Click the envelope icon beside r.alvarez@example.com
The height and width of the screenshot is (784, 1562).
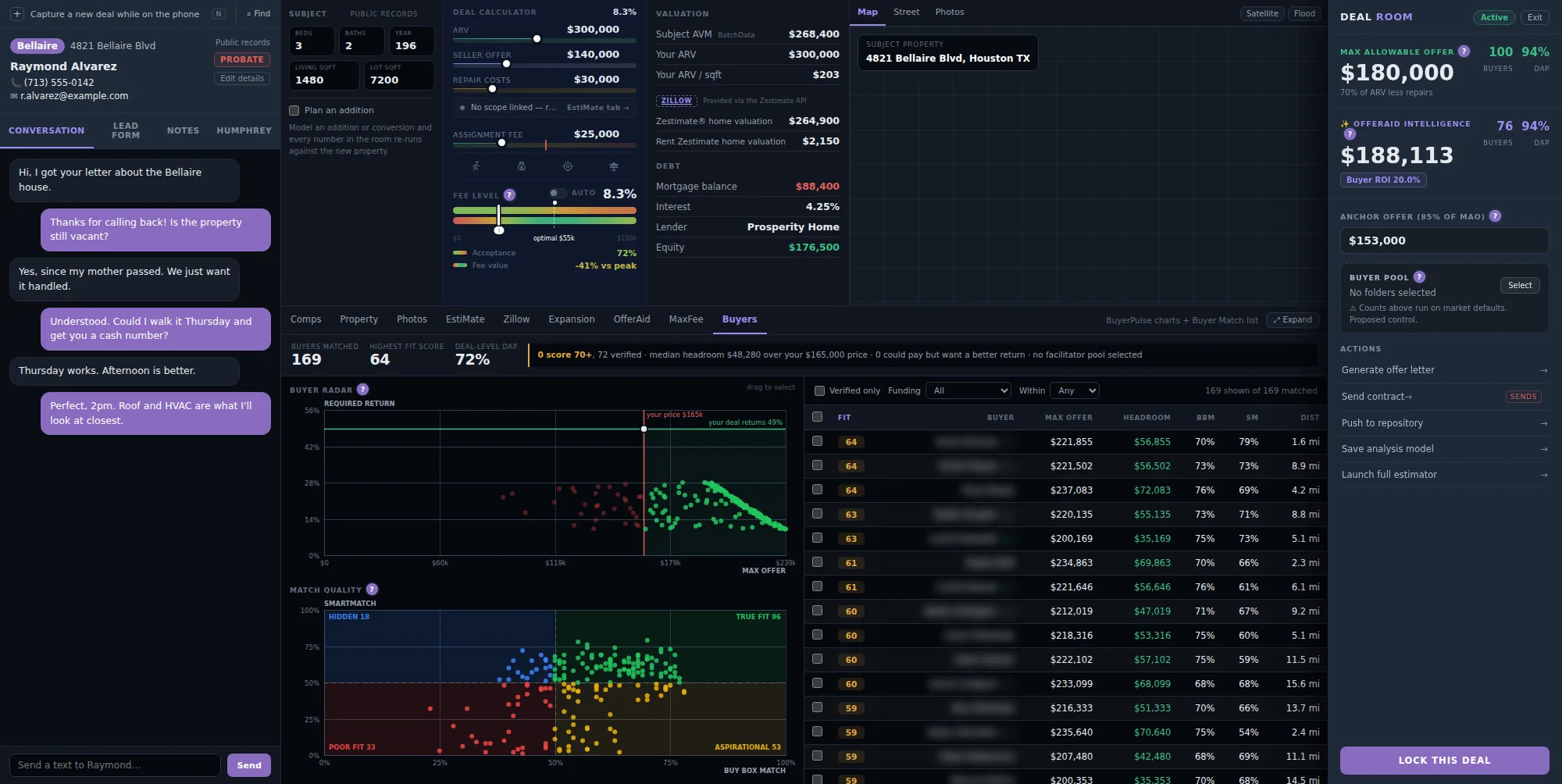coord(14,96)
